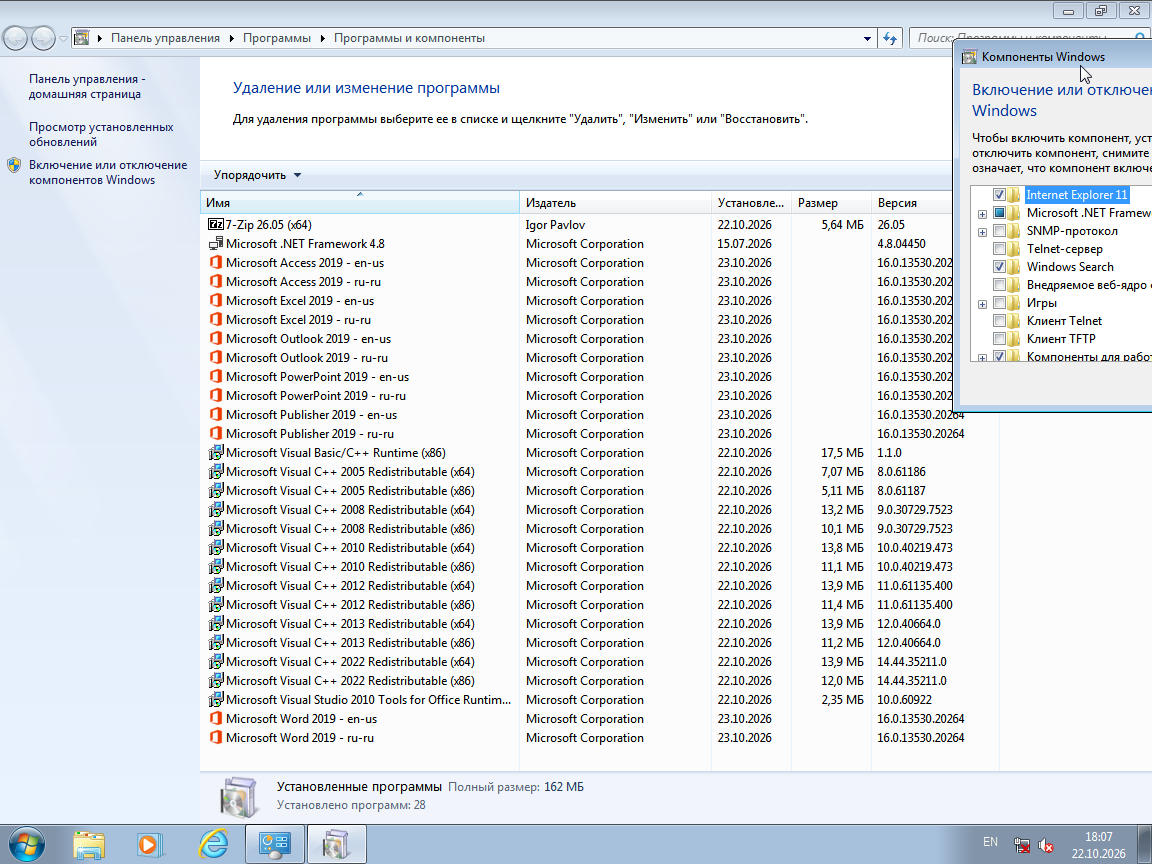
Task: Open the Start menu orb
Action: (26, 844)
